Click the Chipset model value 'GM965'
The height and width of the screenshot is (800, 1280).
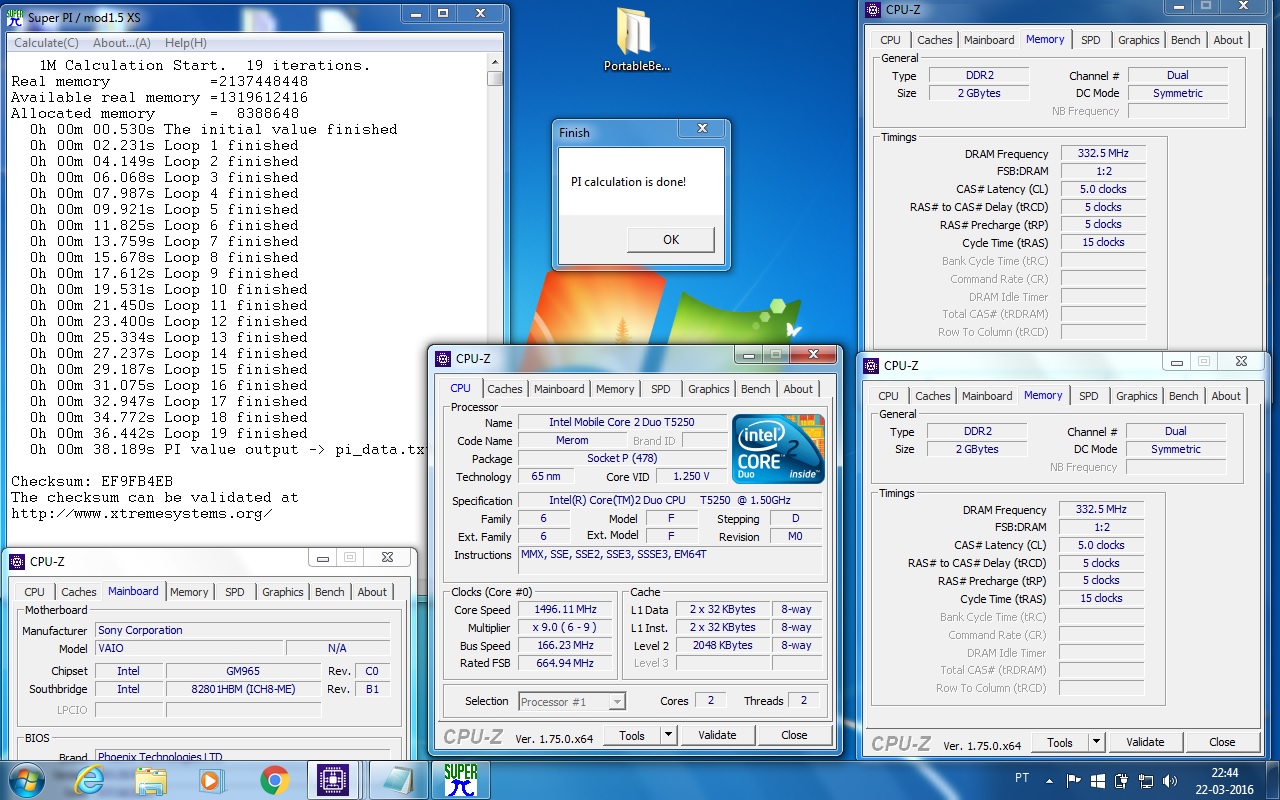click(243, 671)
